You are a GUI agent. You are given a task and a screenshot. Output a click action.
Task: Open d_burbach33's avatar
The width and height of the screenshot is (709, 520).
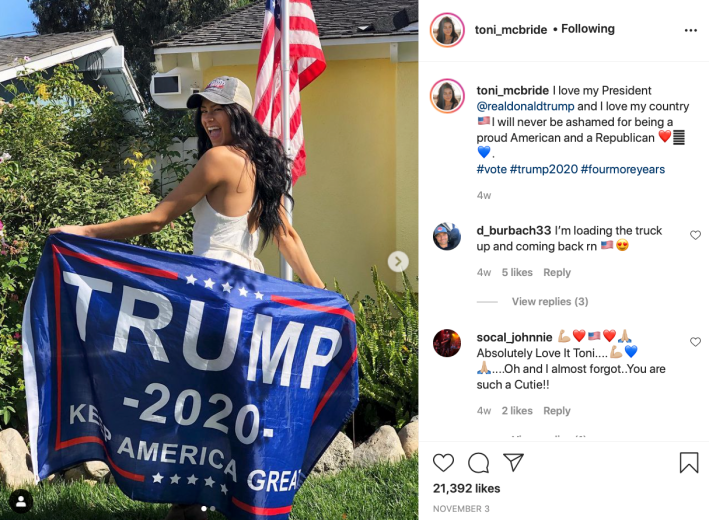tap(447, 236)
